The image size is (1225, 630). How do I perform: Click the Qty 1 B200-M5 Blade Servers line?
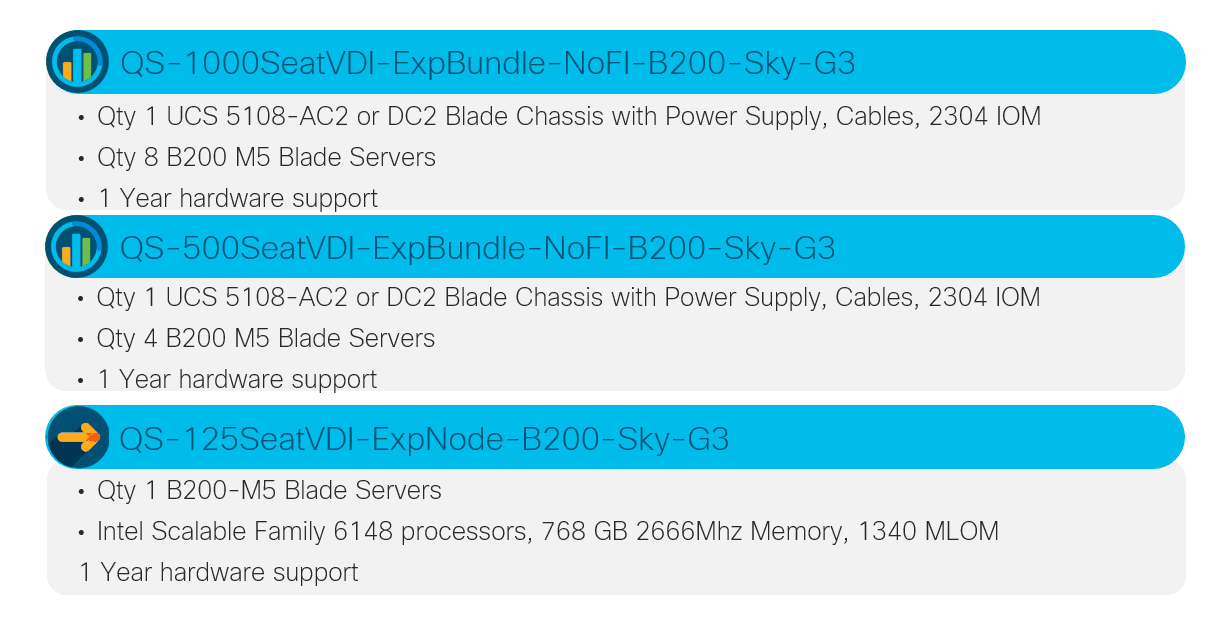(x=269, y=490)
